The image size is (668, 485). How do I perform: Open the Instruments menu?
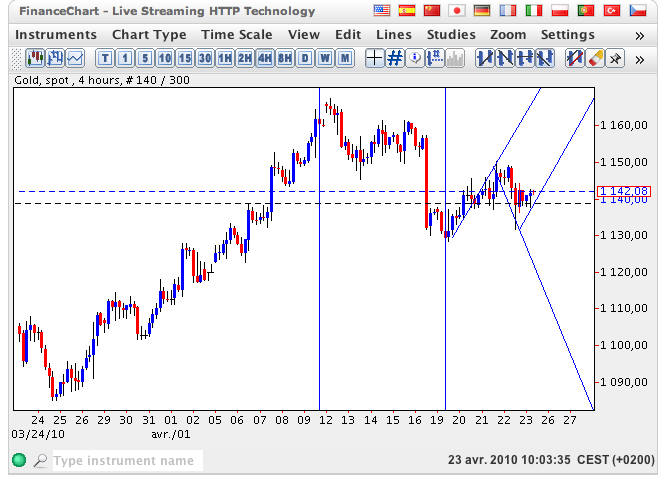pos(57,35)
